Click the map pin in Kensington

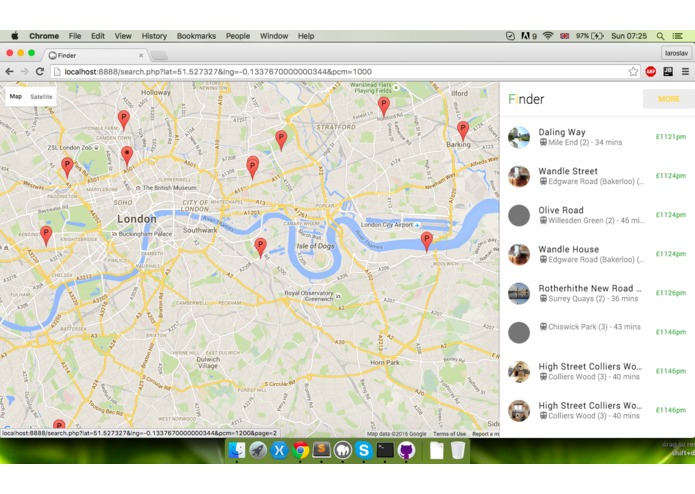[46, 235]
